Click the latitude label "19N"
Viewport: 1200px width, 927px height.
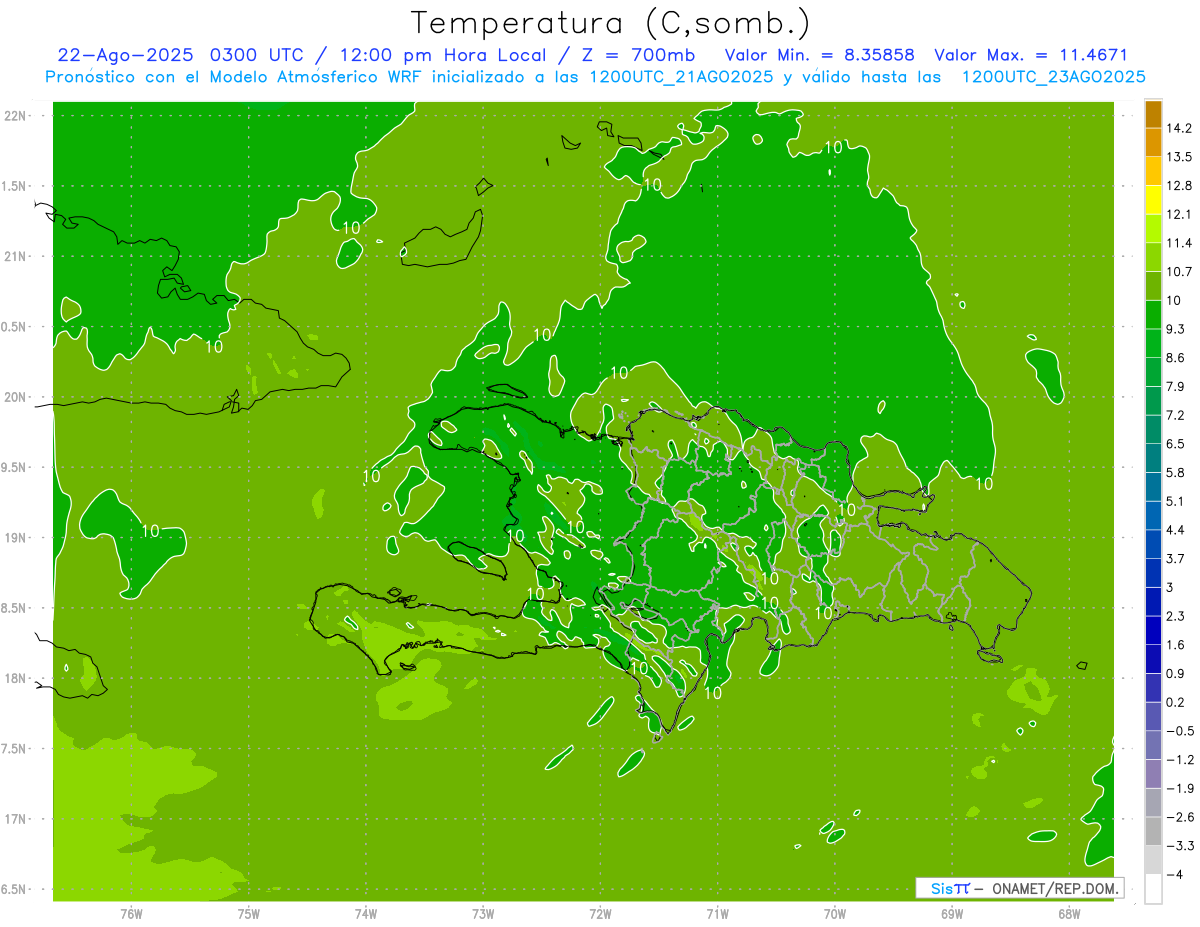pos(16,537)
